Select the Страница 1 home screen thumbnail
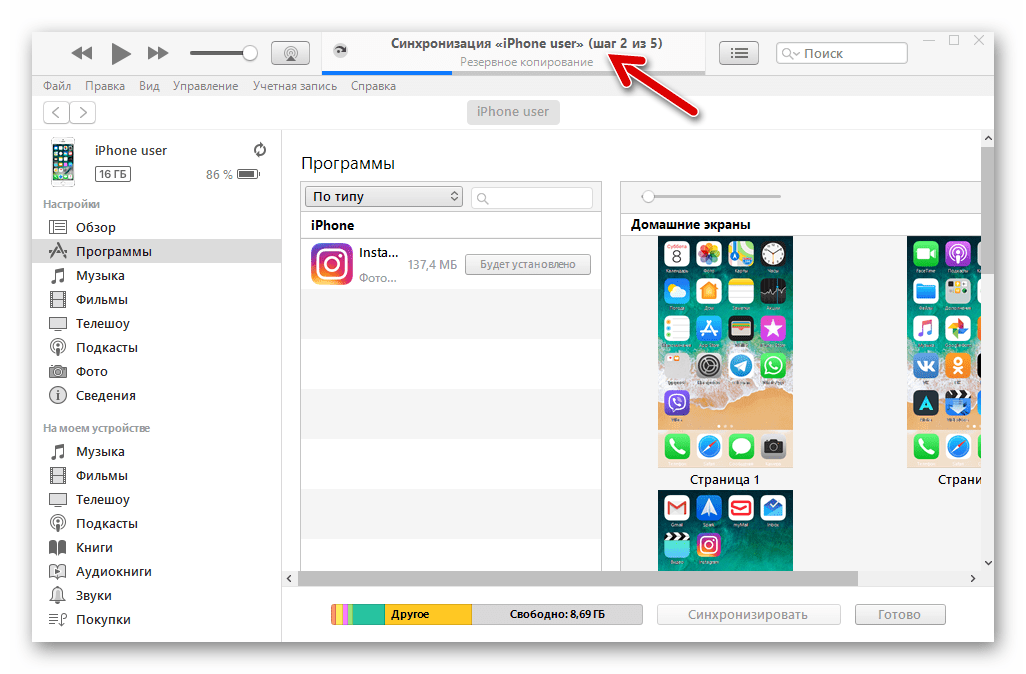 click(725, 352)
